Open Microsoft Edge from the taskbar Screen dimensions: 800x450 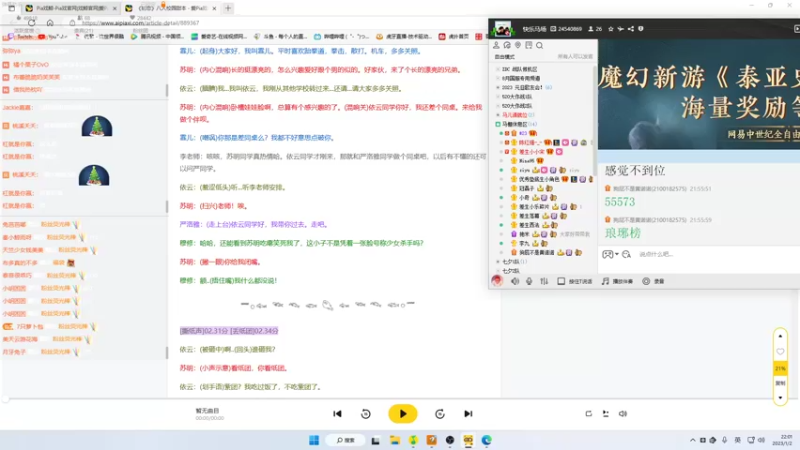click(486, 440)
